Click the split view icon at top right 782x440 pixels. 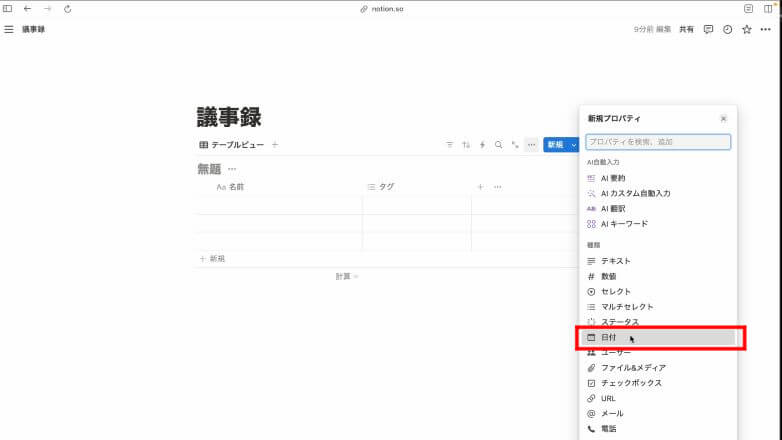tap(768, 9)
